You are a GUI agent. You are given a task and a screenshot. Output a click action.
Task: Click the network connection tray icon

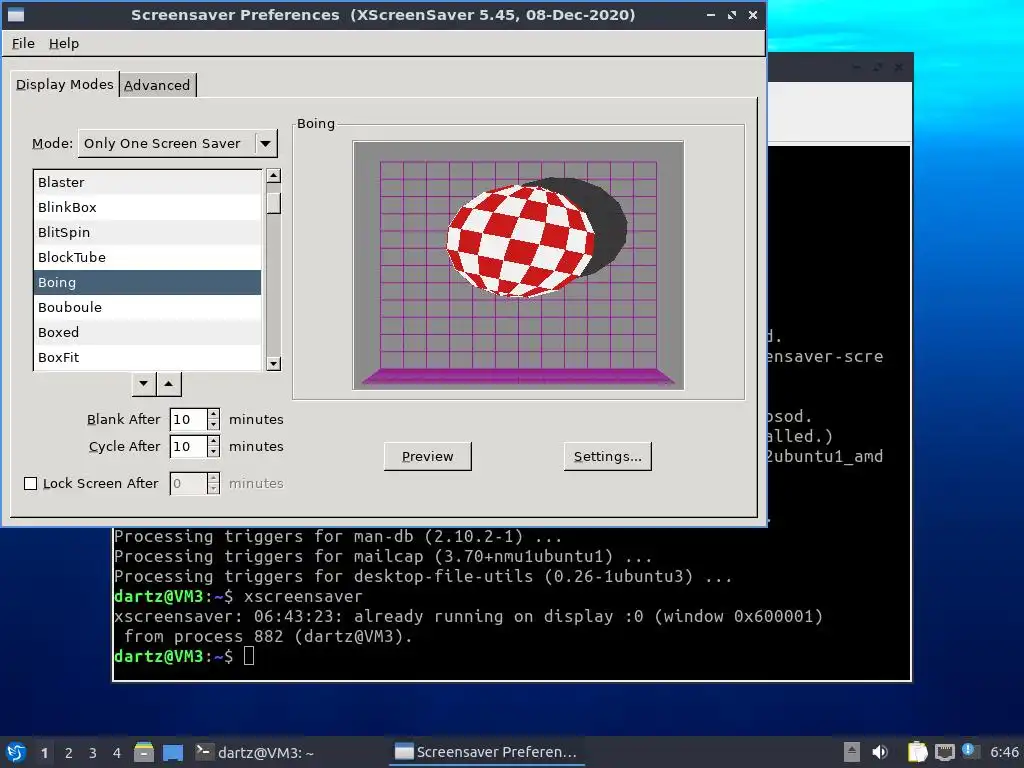pyautogui.click(x=945, y=752)
